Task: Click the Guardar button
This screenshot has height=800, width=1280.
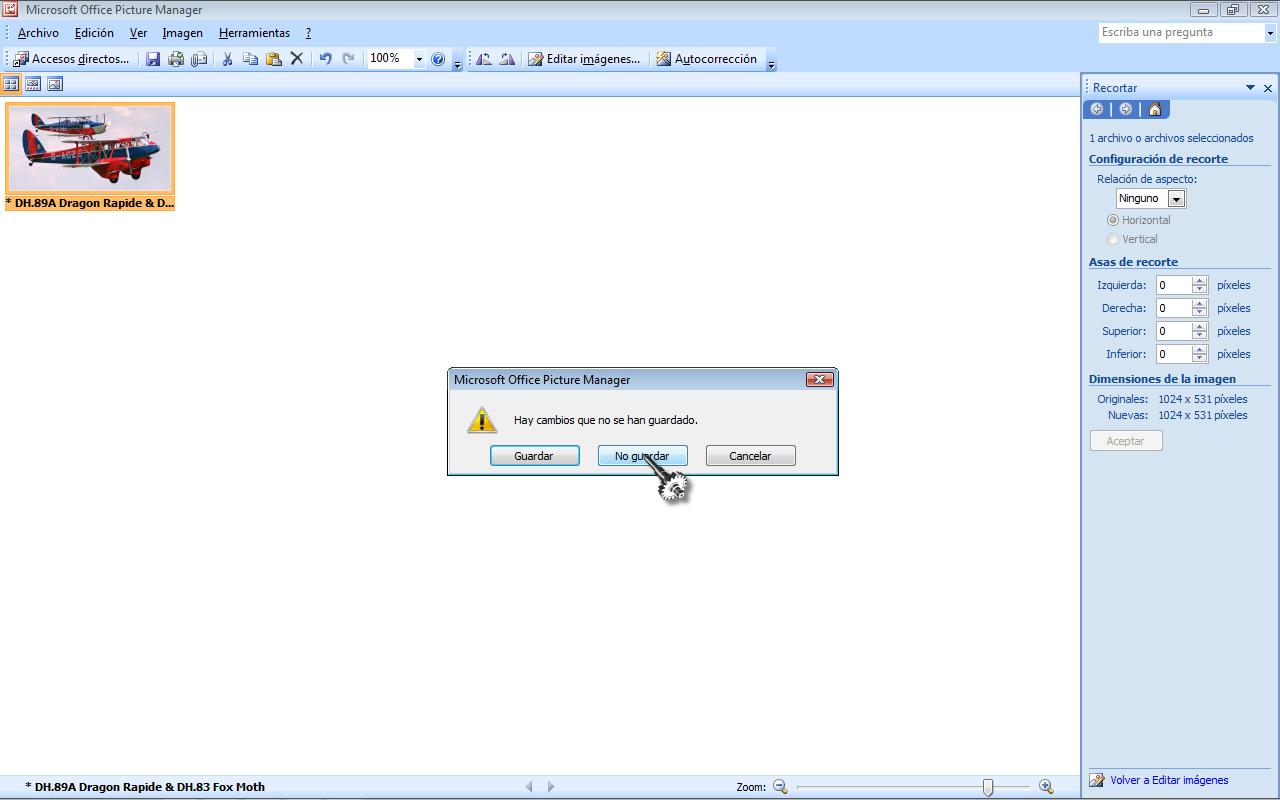Action: [534, 456]
